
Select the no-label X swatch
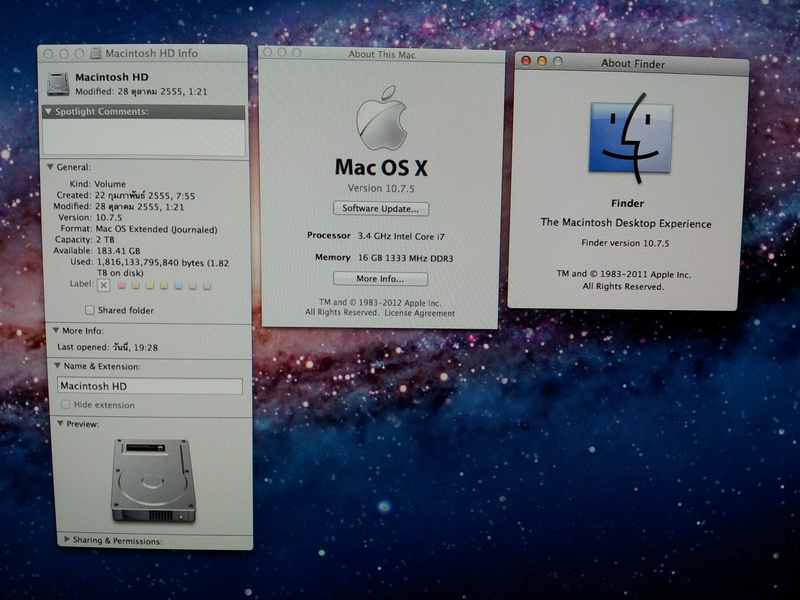click(104, 285)
